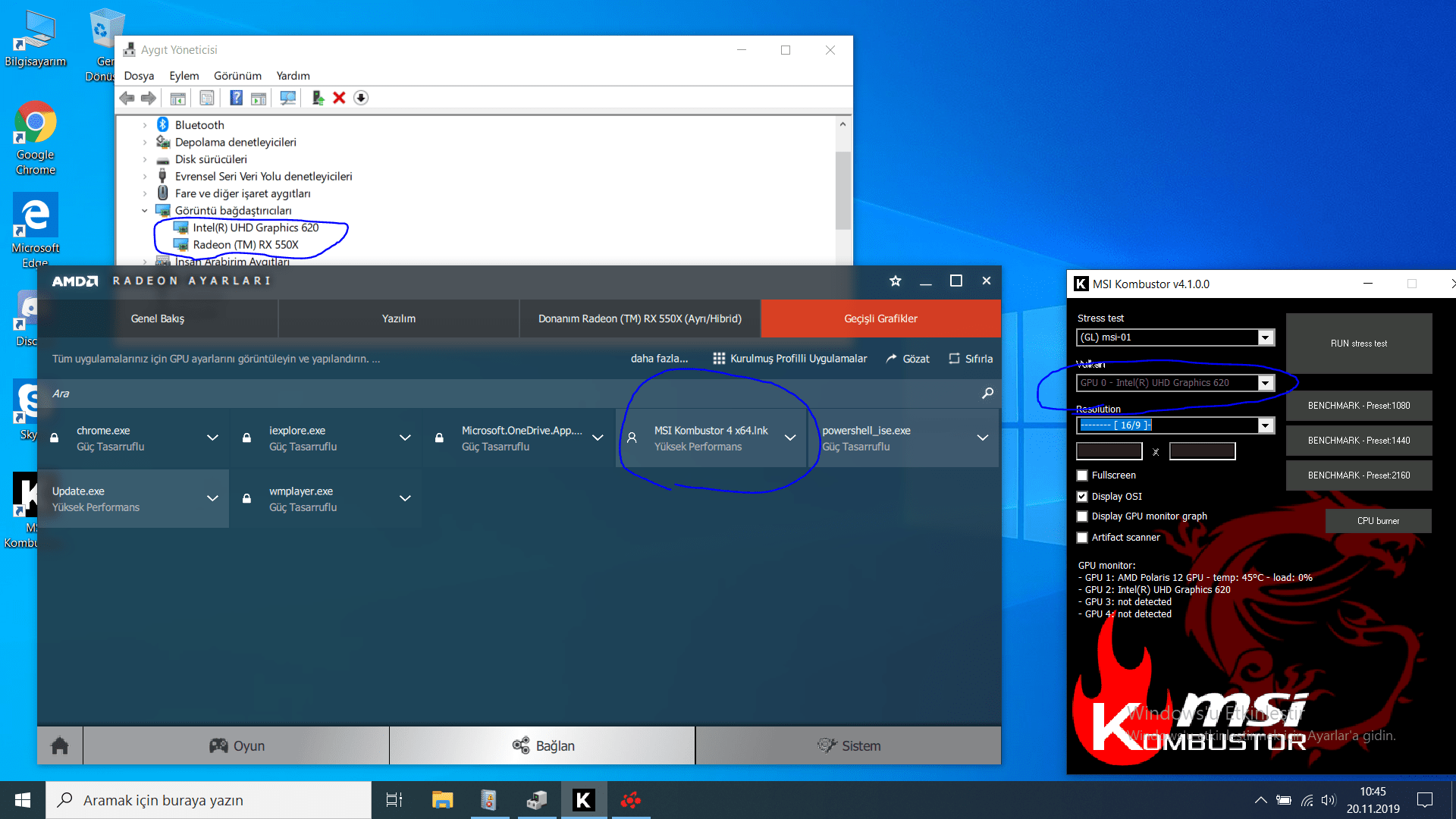Screen dimensions: 1456x819
Task: Expand the Bluetooth tree node
Action: [145, 125]
